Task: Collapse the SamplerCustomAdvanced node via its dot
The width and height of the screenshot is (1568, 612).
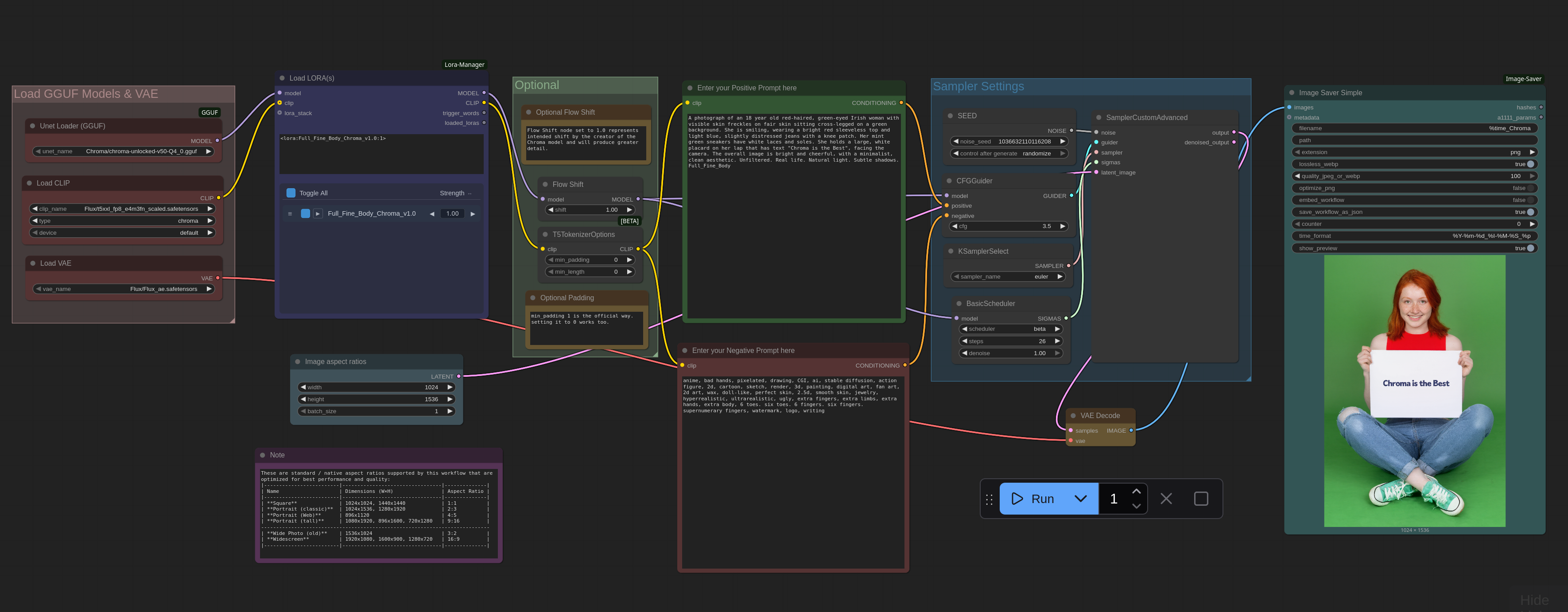Action: pos(1098,118)
